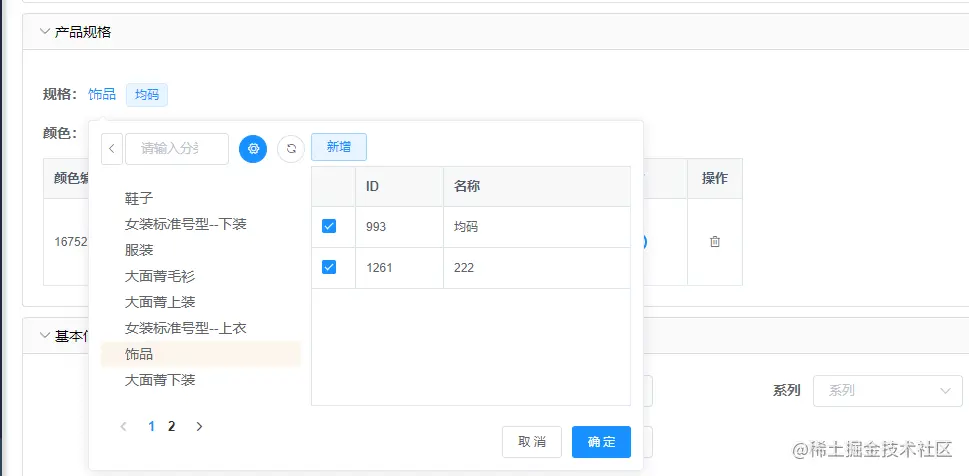The height and width of the screenshot is (476, 969).
Task: Uncheck the 993 均码 row checkbox
Action: point(329,226)
